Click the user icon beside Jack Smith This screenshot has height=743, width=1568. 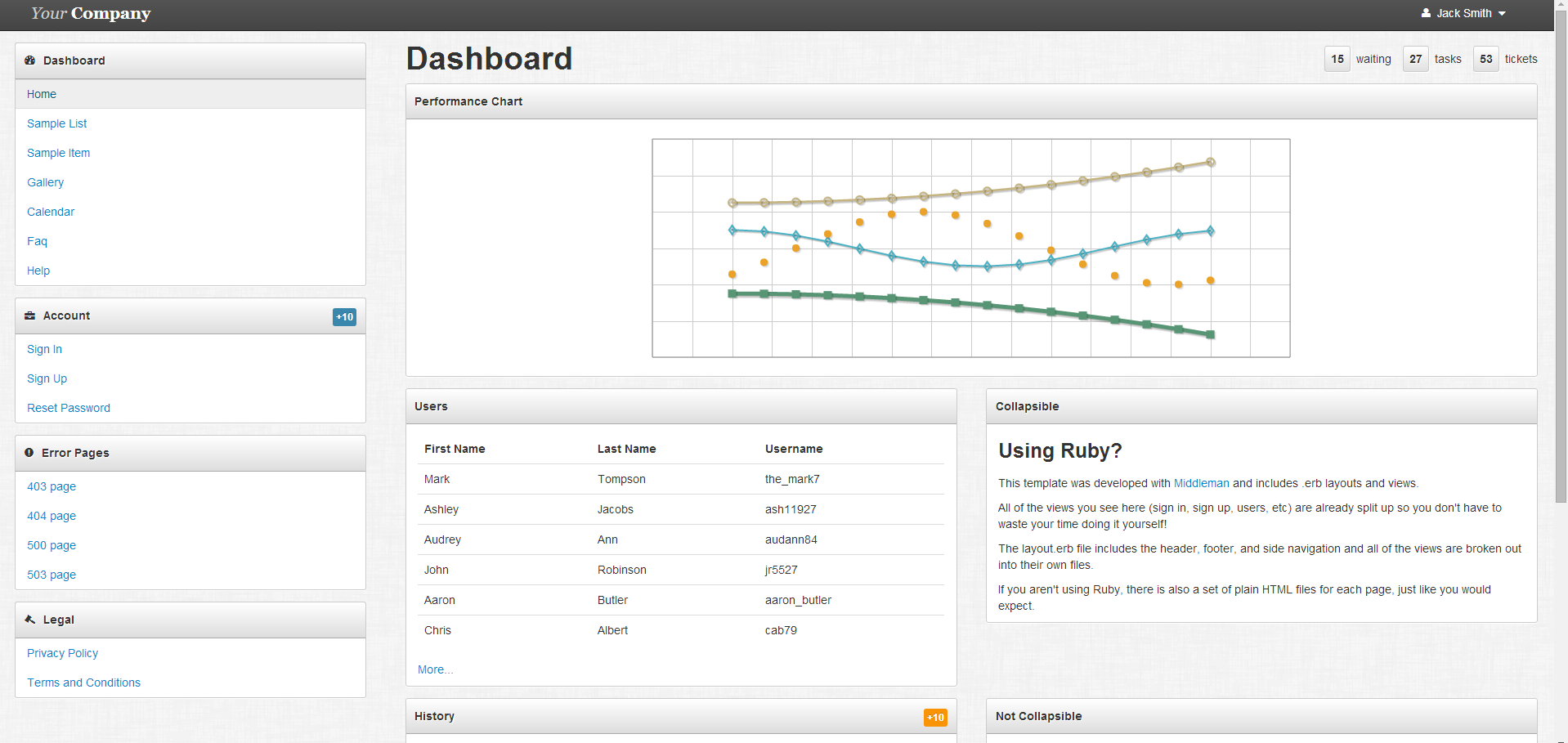click(1426, 13)
